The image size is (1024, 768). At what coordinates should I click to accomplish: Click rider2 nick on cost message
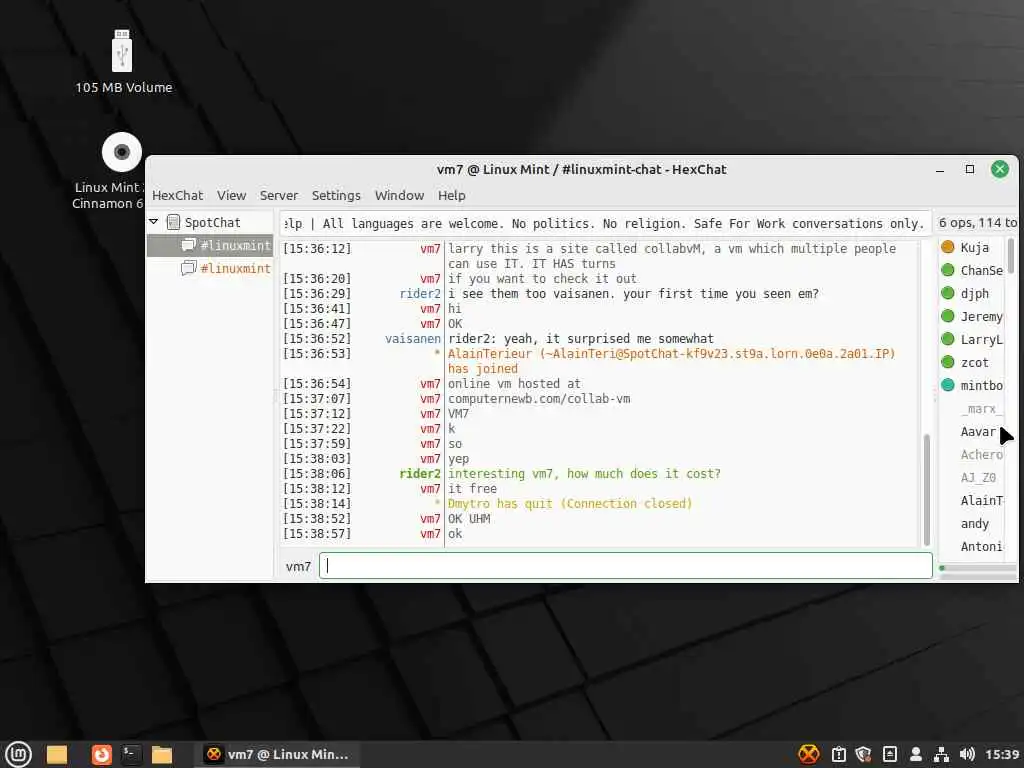pos(420,473)
